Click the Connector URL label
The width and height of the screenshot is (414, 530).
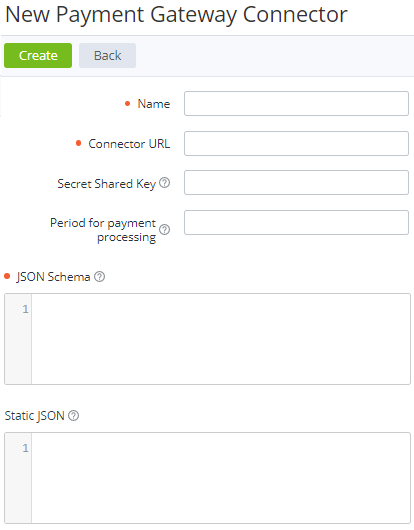(129, 144)
